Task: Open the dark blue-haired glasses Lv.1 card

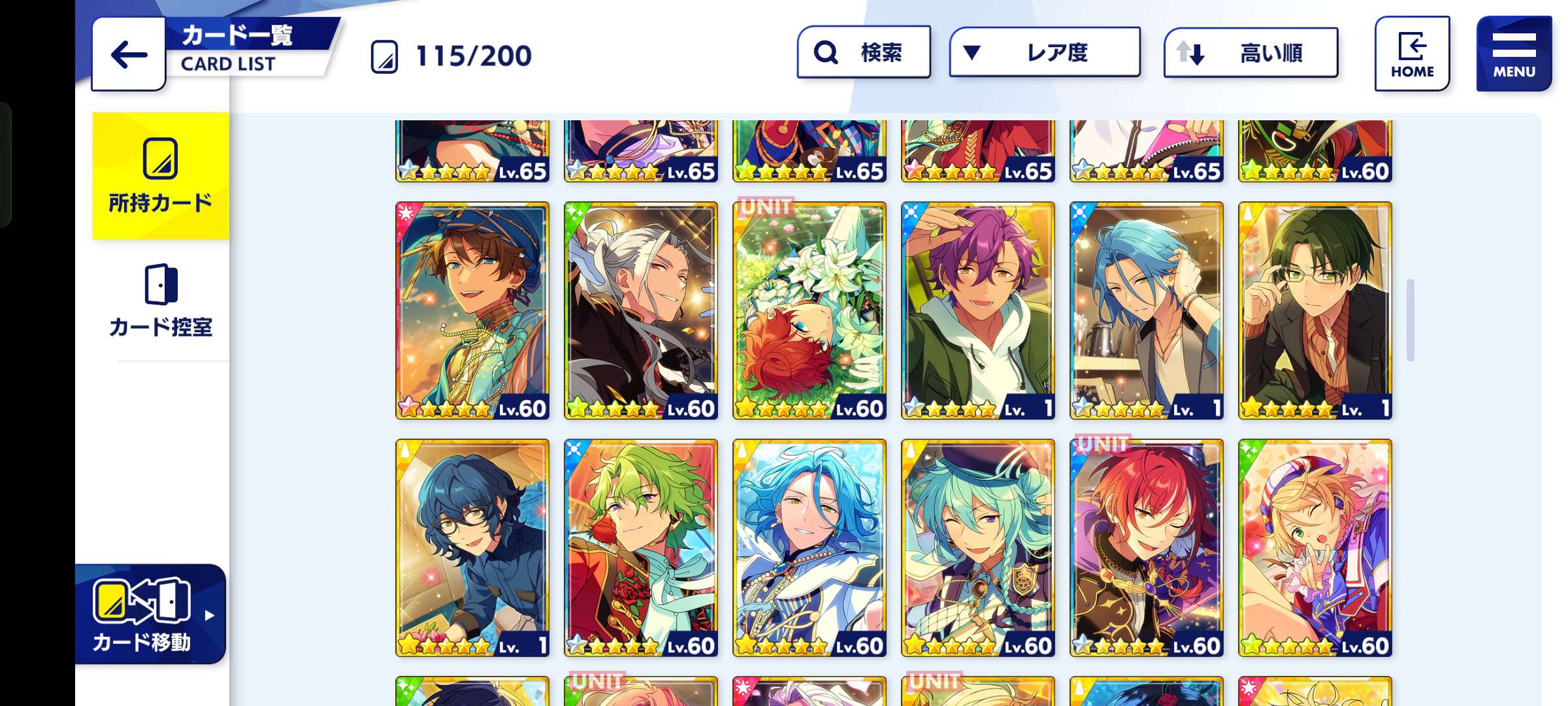Action: (x=472, y=548)
